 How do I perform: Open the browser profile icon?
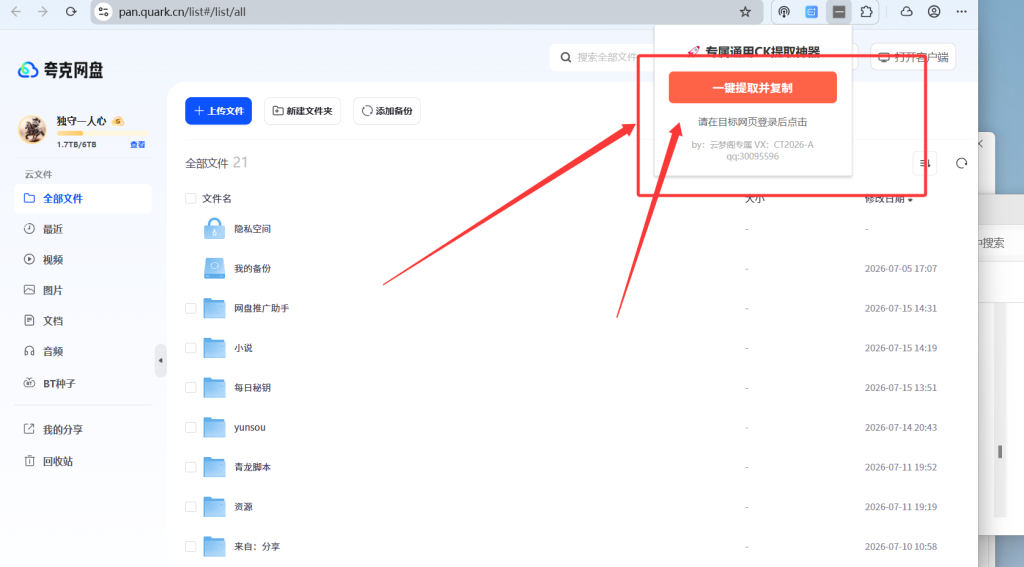click(x=934, y=12)
